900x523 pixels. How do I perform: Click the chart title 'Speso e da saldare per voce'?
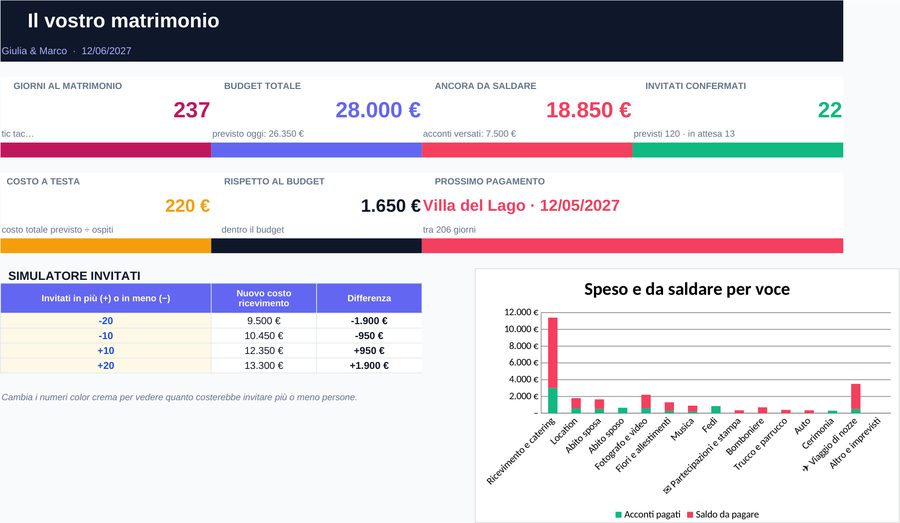coord(686,289)
